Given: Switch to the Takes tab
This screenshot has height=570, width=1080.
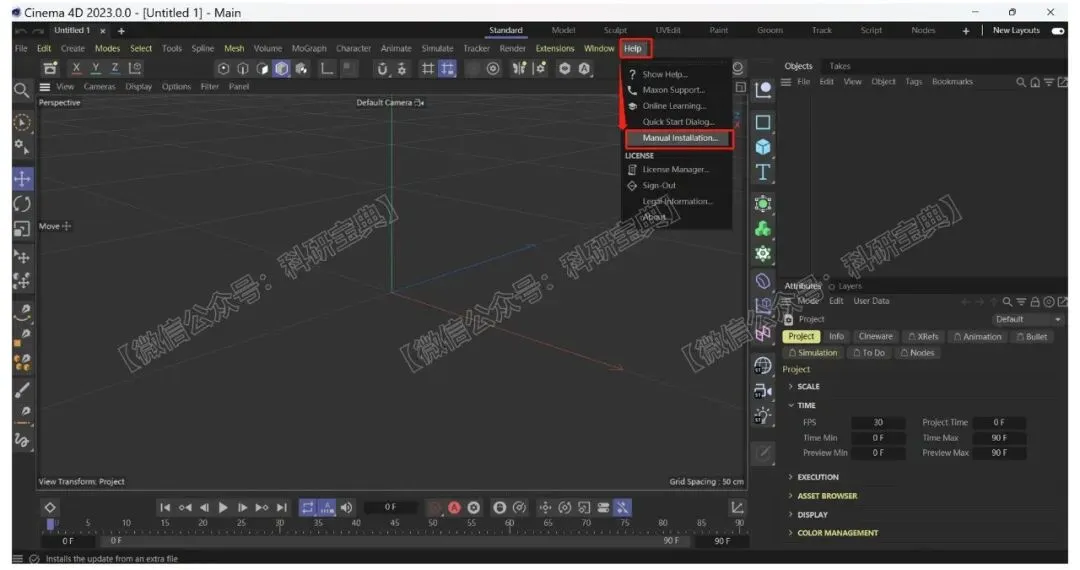Looking at the screenshot, I should click(x=840, y=66).
